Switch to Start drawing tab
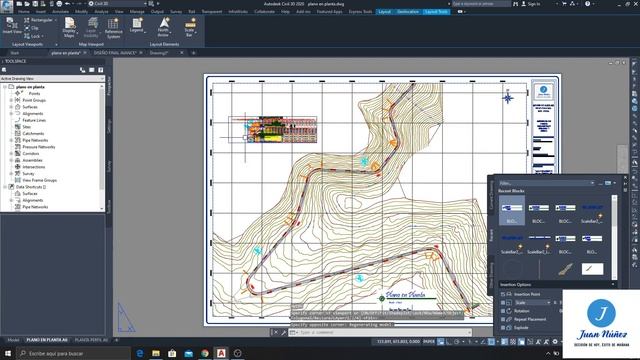Viewport: 640px width, 360px height. click(15, 53)
